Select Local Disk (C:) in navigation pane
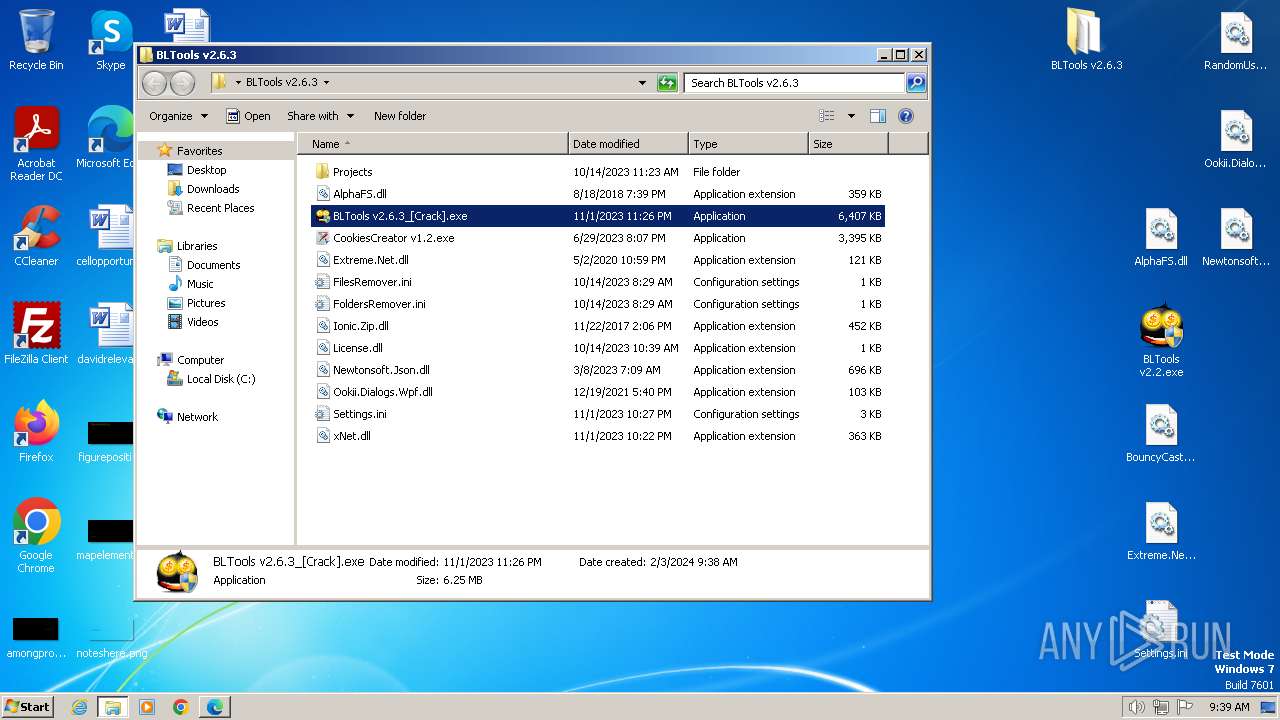 (x=220, y=379)
